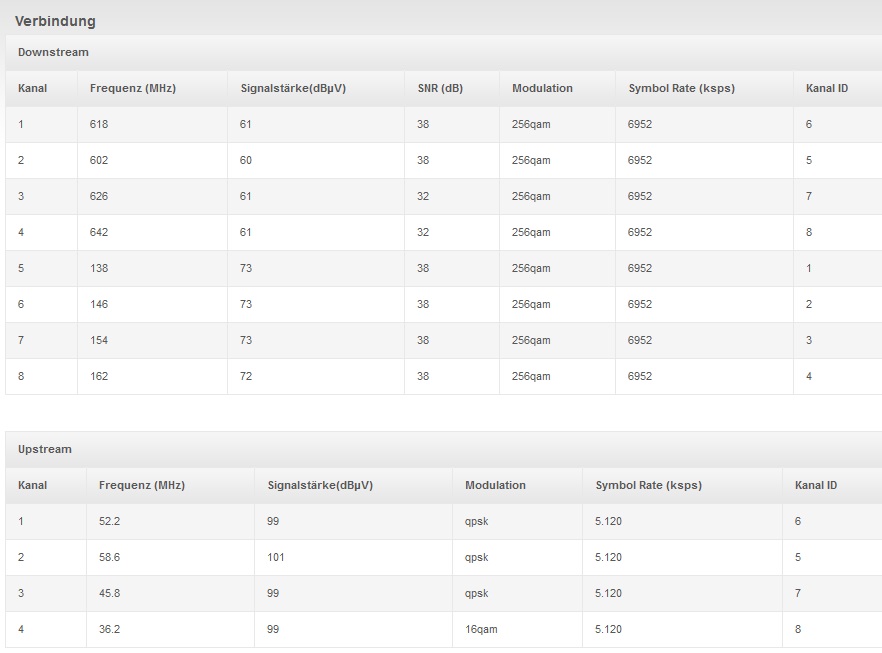
Task: Select the Downstream section header
Action: pos(53,52)
